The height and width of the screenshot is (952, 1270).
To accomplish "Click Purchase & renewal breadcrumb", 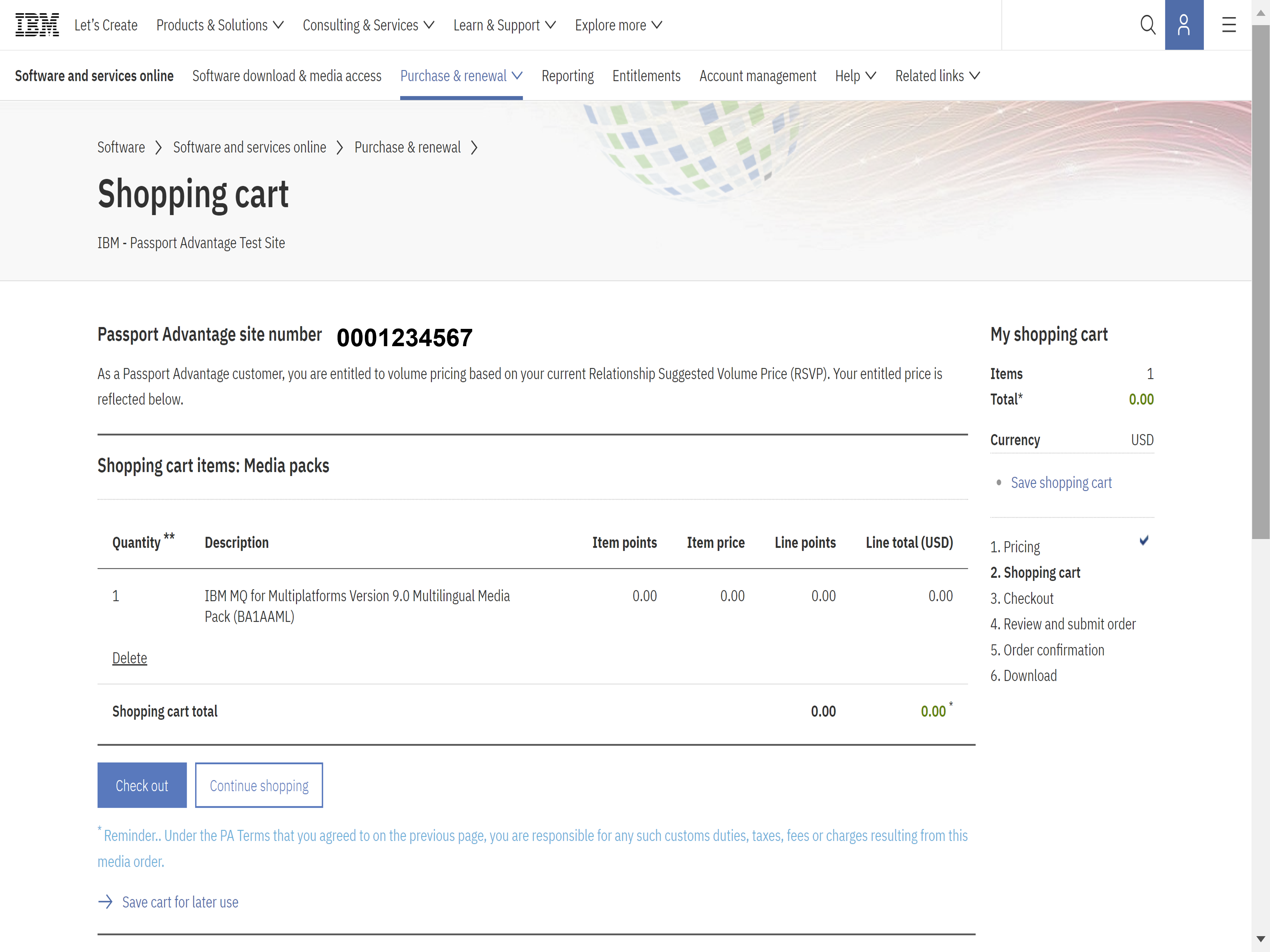I will (x=408, y=147).
